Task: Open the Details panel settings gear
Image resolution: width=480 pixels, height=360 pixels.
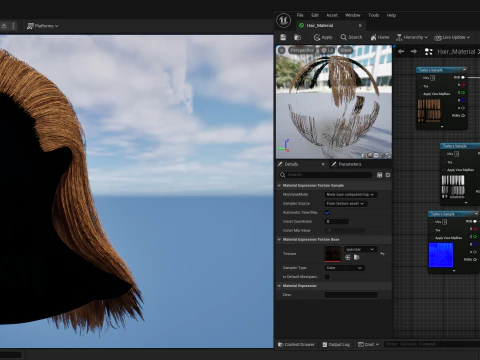Action: (388, 175)
